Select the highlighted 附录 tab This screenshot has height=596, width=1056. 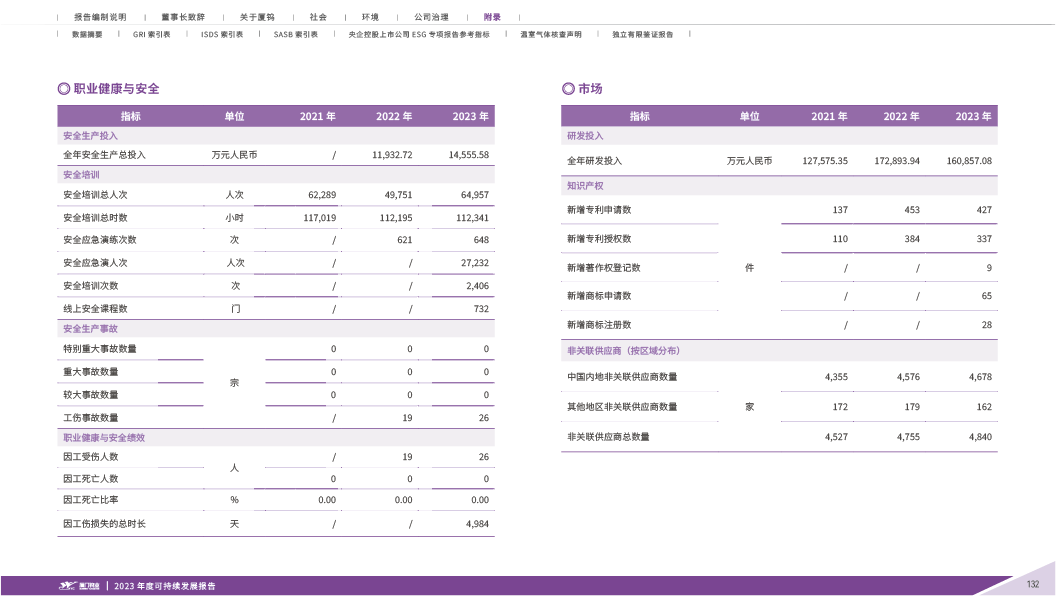pos(493,17)
